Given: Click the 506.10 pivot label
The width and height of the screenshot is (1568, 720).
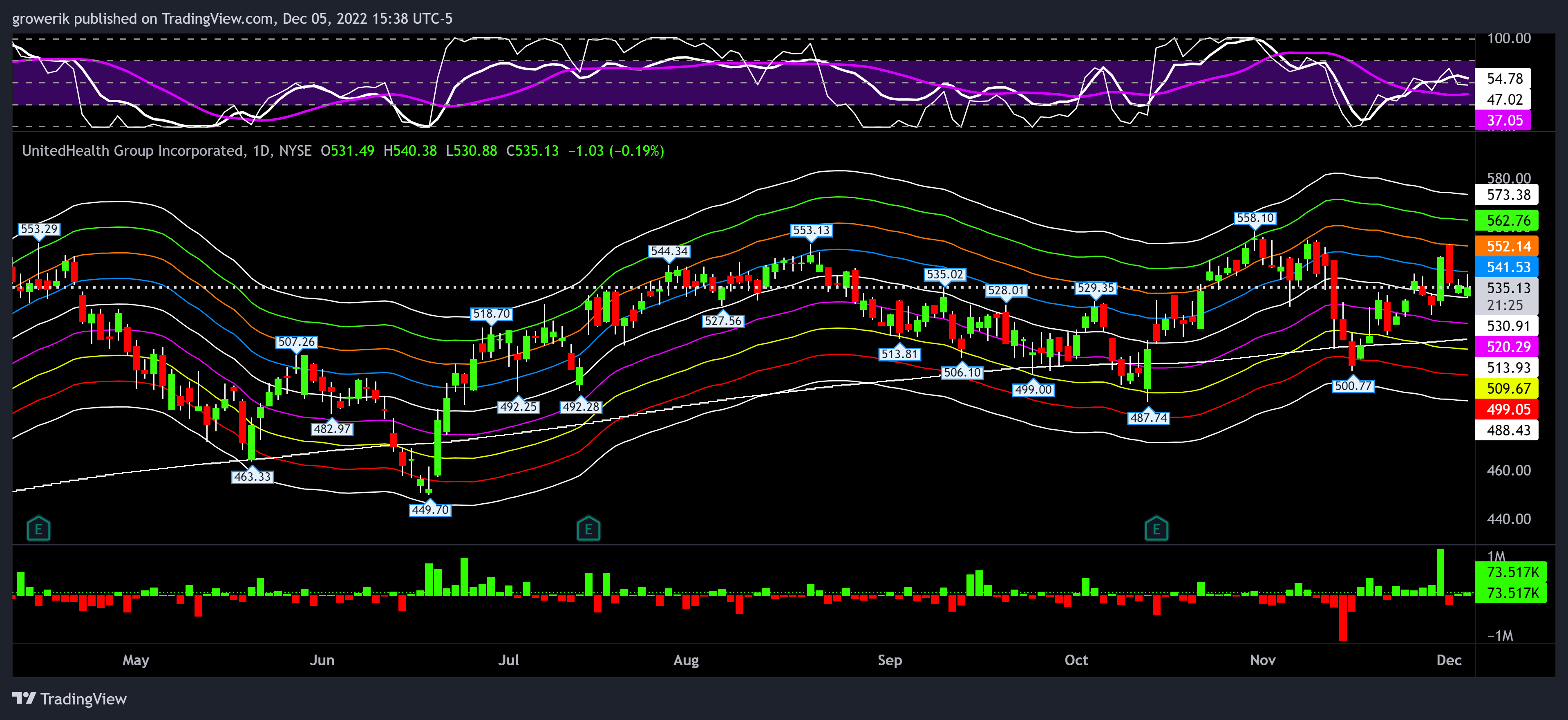Looking at the screenshot, I should click(962, 372).
